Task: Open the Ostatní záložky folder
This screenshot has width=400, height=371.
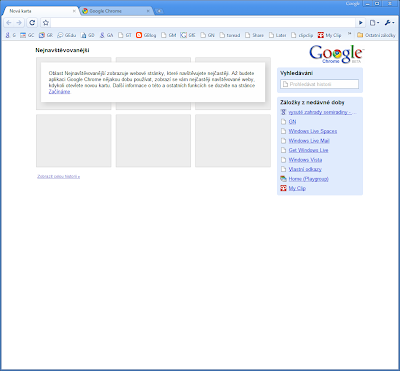Action: coord(376,35)
